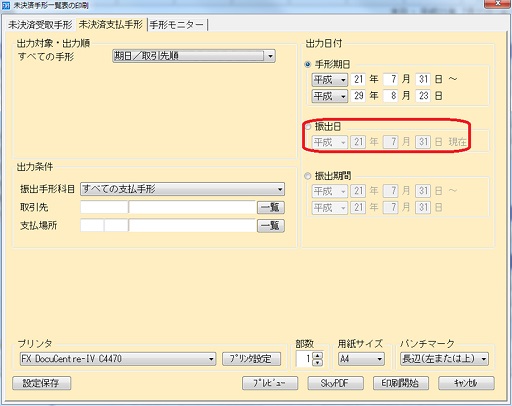Open the 期日／取引先順 sort order dropdown
This screenshot has height=406, width=512.
pyautogui.click(x=194, y=56)
